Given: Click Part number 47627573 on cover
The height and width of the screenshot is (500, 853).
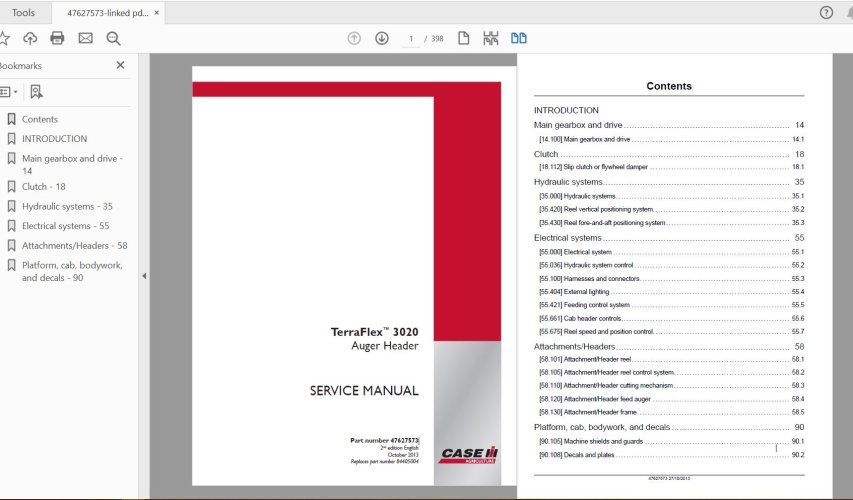Looking at the screenshot, I should (x=384, y=440).
